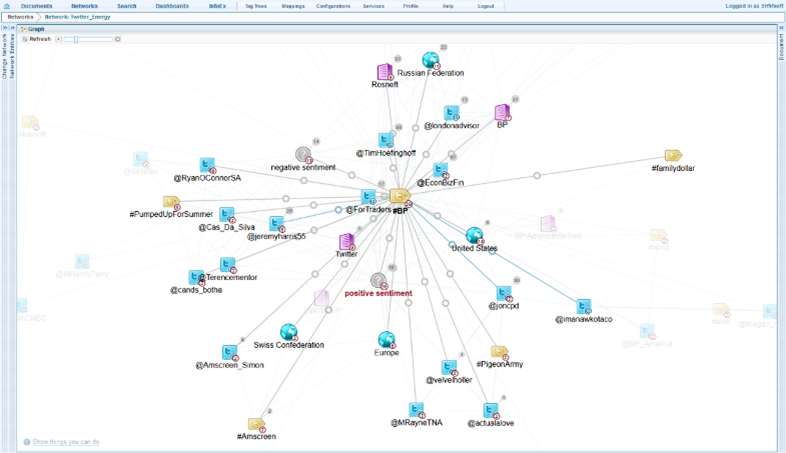Select the @Terencementor Twitter node
The height and width of the screenshot is (453, 786).
[x=228, y=265]
